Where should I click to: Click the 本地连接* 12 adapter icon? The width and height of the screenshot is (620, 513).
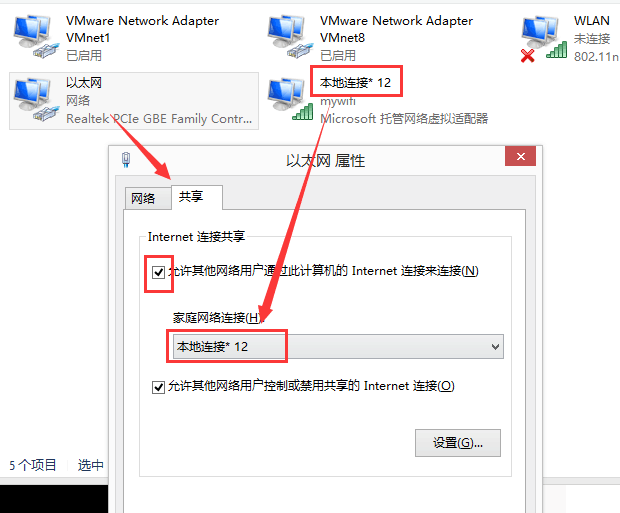[x=290, y=99]
